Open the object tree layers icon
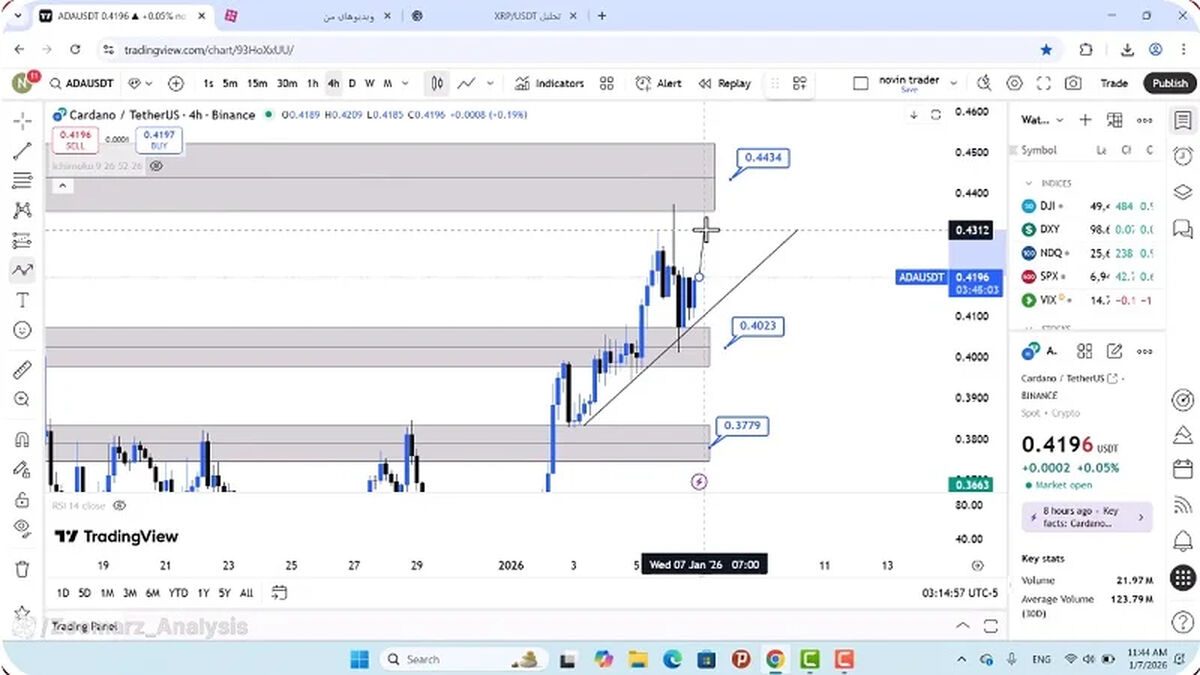This screenshot has height=675, width=1200. 1182,192
